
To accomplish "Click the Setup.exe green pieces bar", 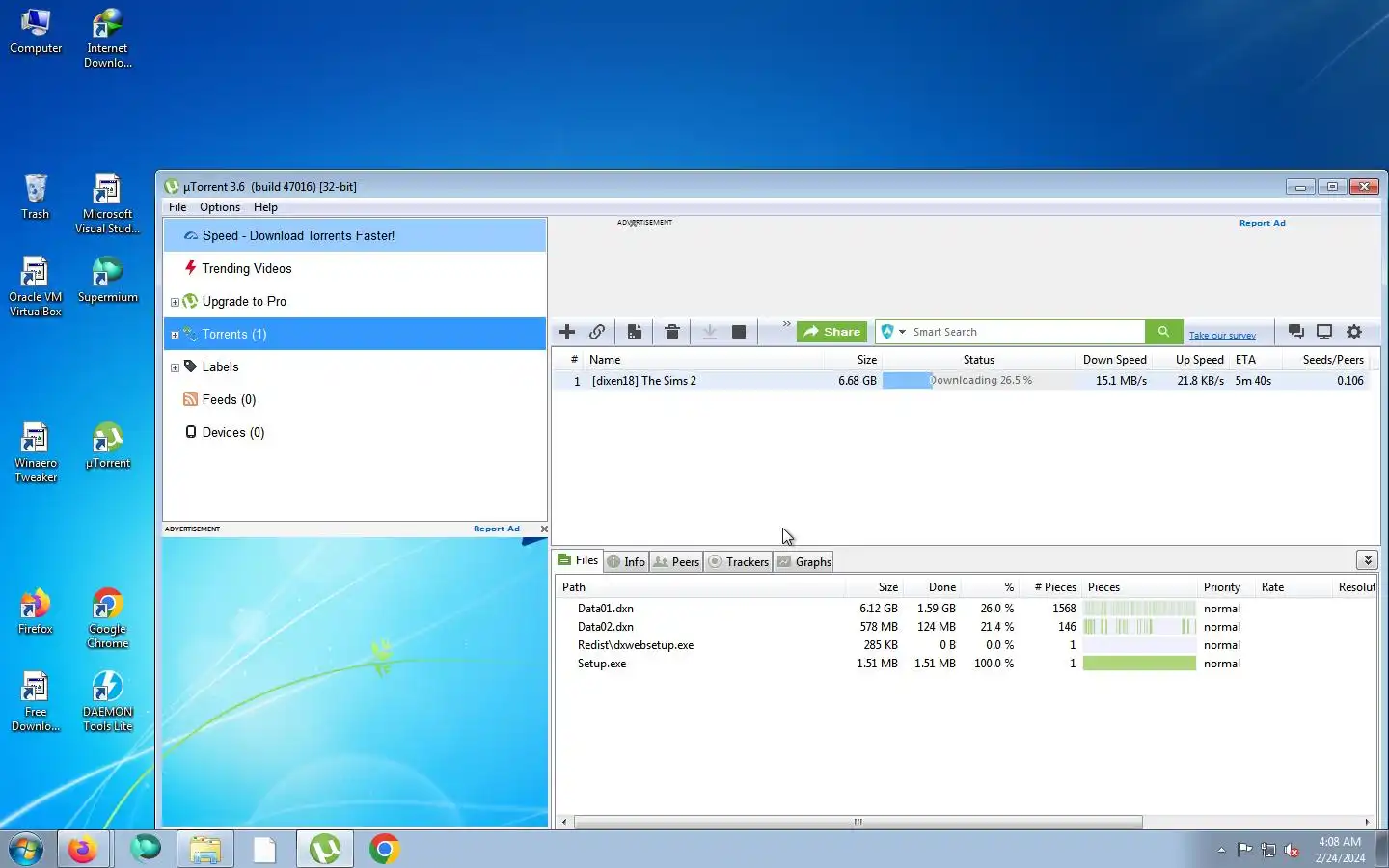I will coord(1139,664).
